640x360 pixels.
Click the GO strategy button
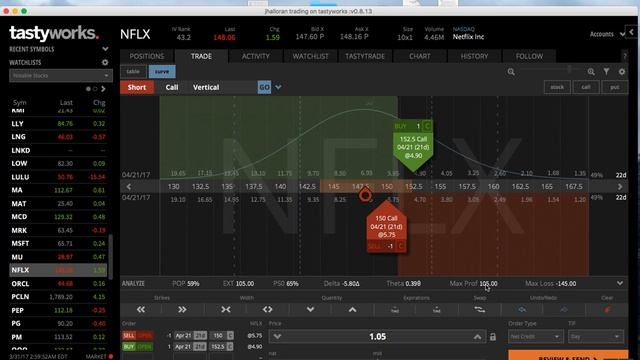(x=264, y=87)
